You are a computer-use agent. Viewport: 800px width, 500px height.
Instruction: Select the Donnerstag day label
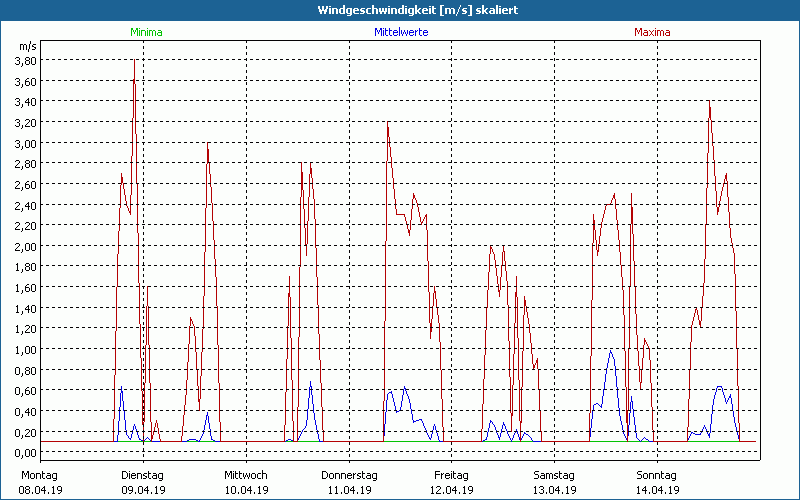click(349, 475)
